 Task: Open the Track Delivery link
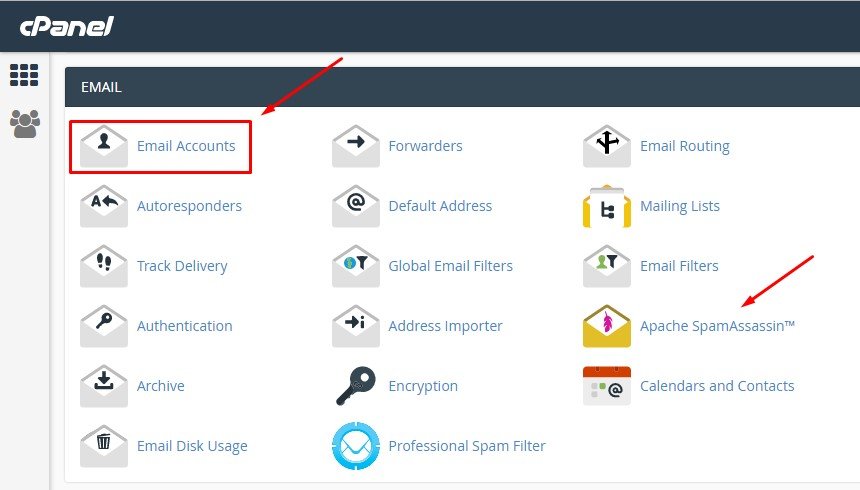(x=182, y=266)
